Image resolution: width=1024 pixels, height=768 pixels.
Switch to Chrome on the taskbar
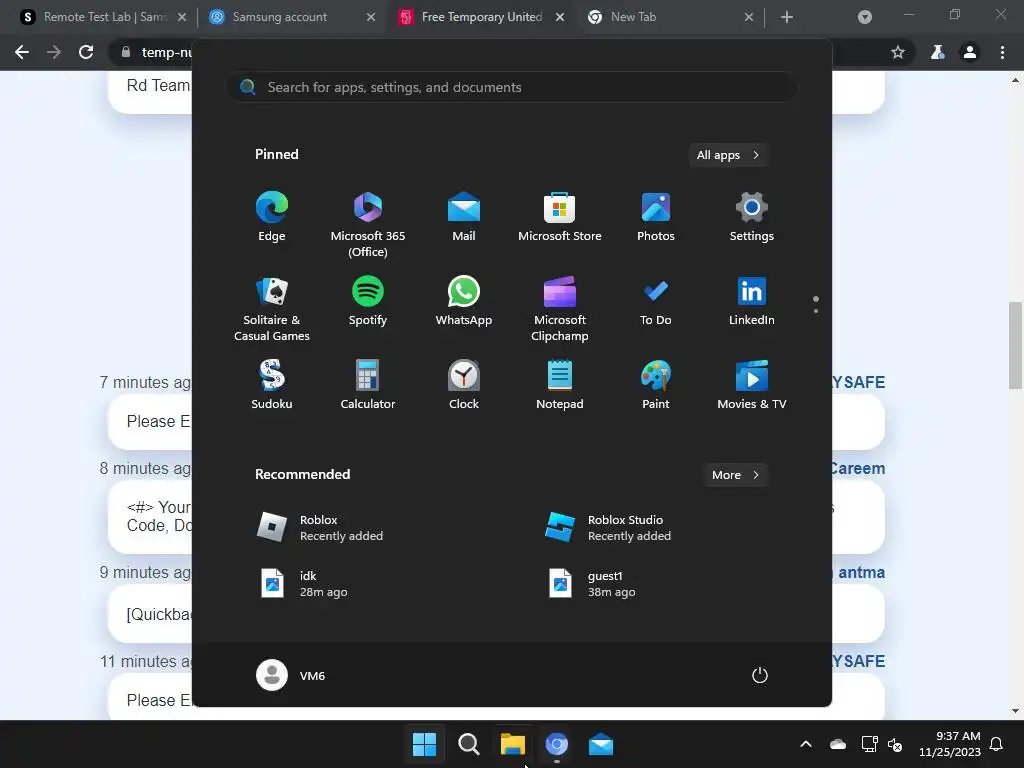coord(556,744)
